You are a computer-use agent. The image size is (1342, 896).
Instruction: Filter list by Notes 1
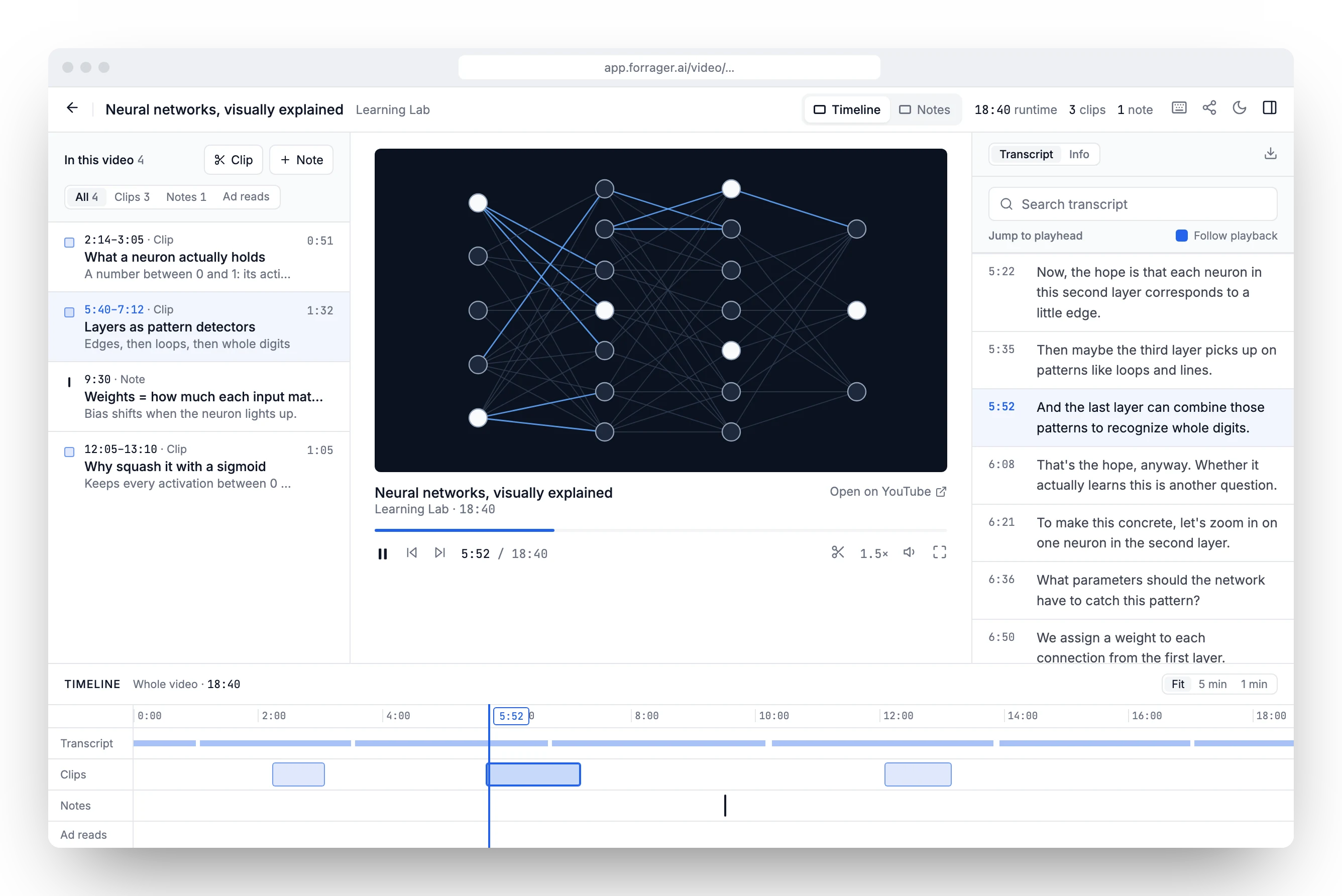click(x=186, y=197)
